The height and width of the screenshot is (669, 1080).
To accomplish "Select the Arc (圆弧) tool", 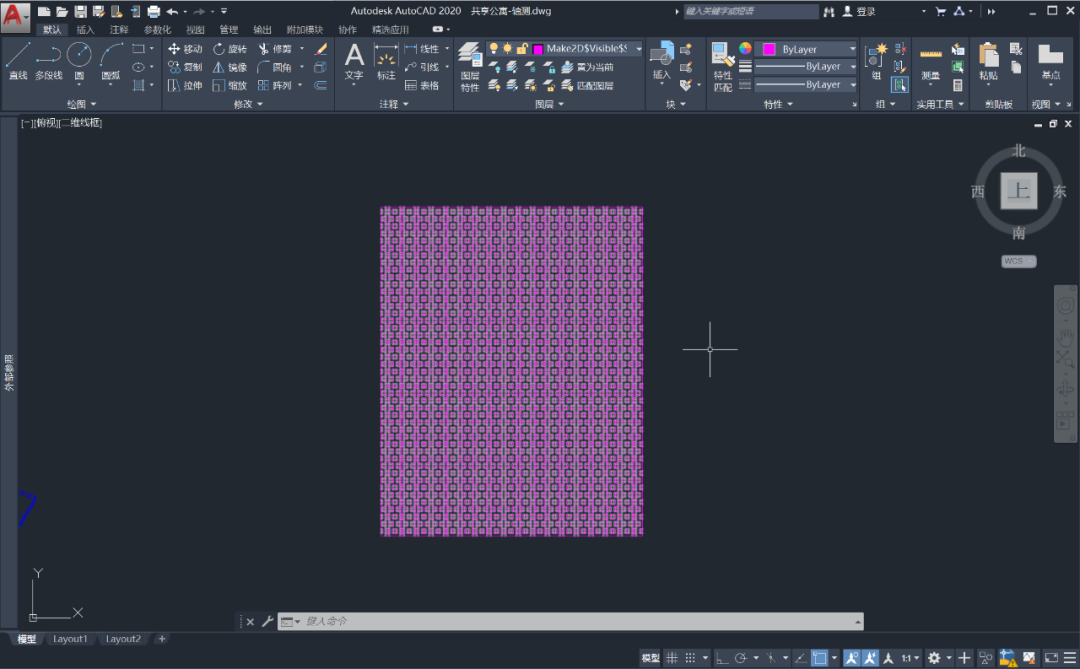I will click(x=111, y=61).
